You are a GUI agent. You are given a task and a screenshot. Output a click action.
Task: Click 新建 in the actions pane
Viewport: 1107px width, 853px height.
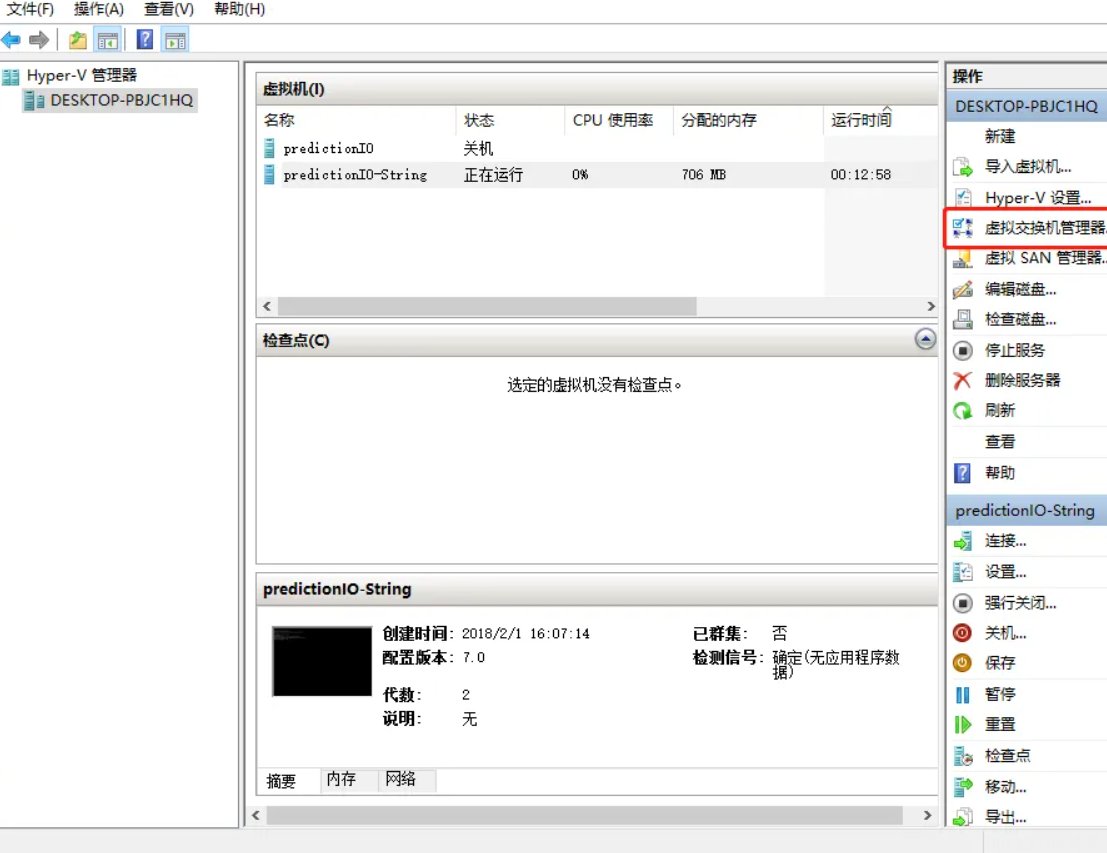tap(1000, 136)
